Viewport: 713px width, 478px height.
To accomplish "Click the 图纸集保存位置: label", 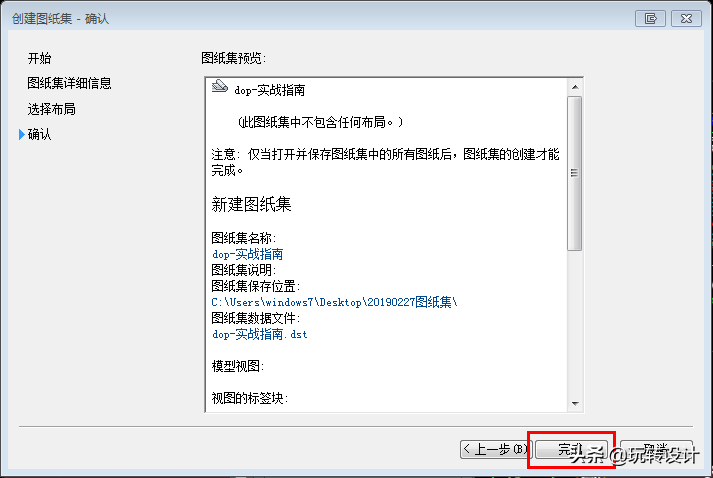I will coord(256,286).
